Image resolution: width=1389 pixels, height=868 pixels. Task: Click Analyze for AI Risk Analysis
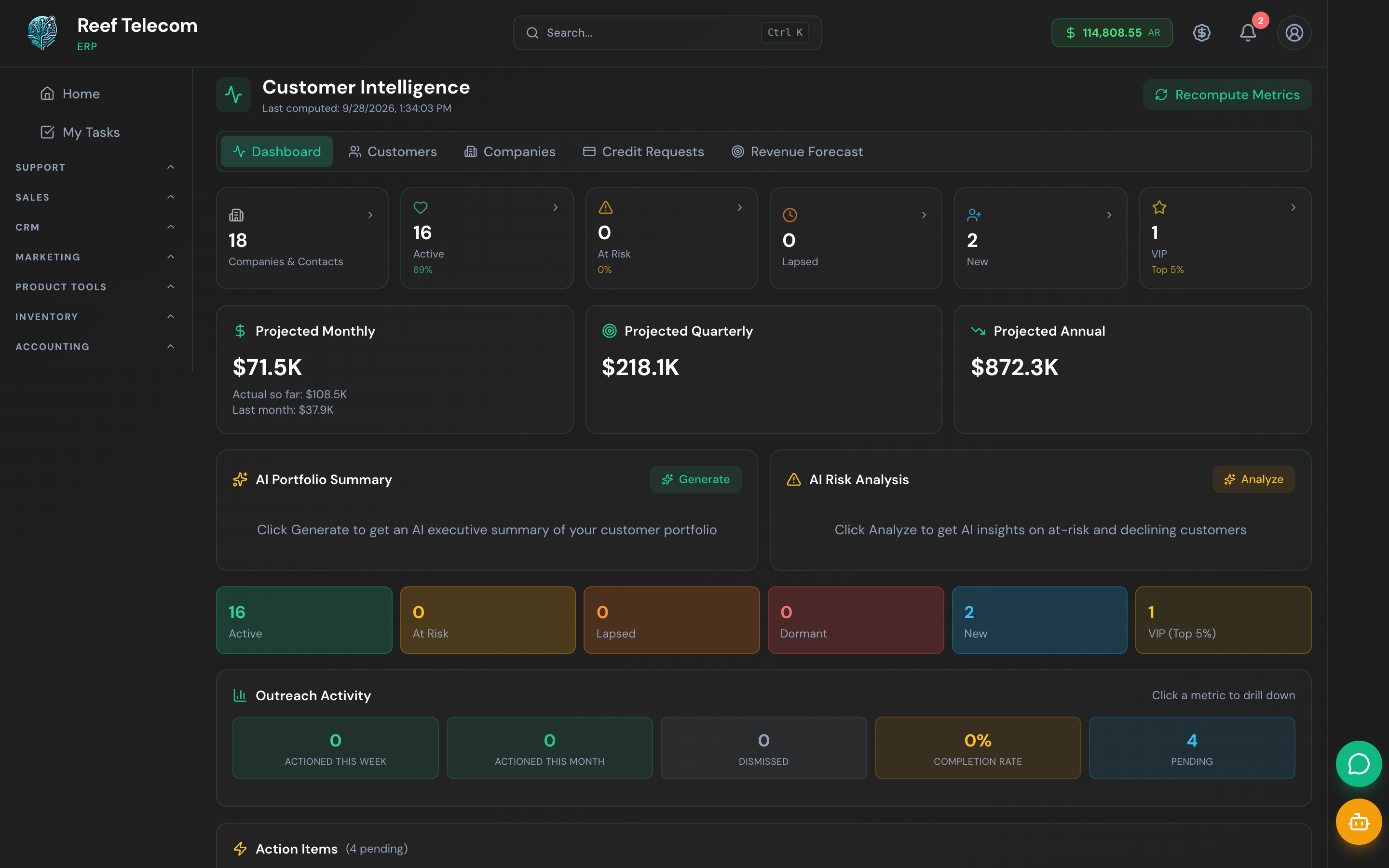[x=1253, y=479]
